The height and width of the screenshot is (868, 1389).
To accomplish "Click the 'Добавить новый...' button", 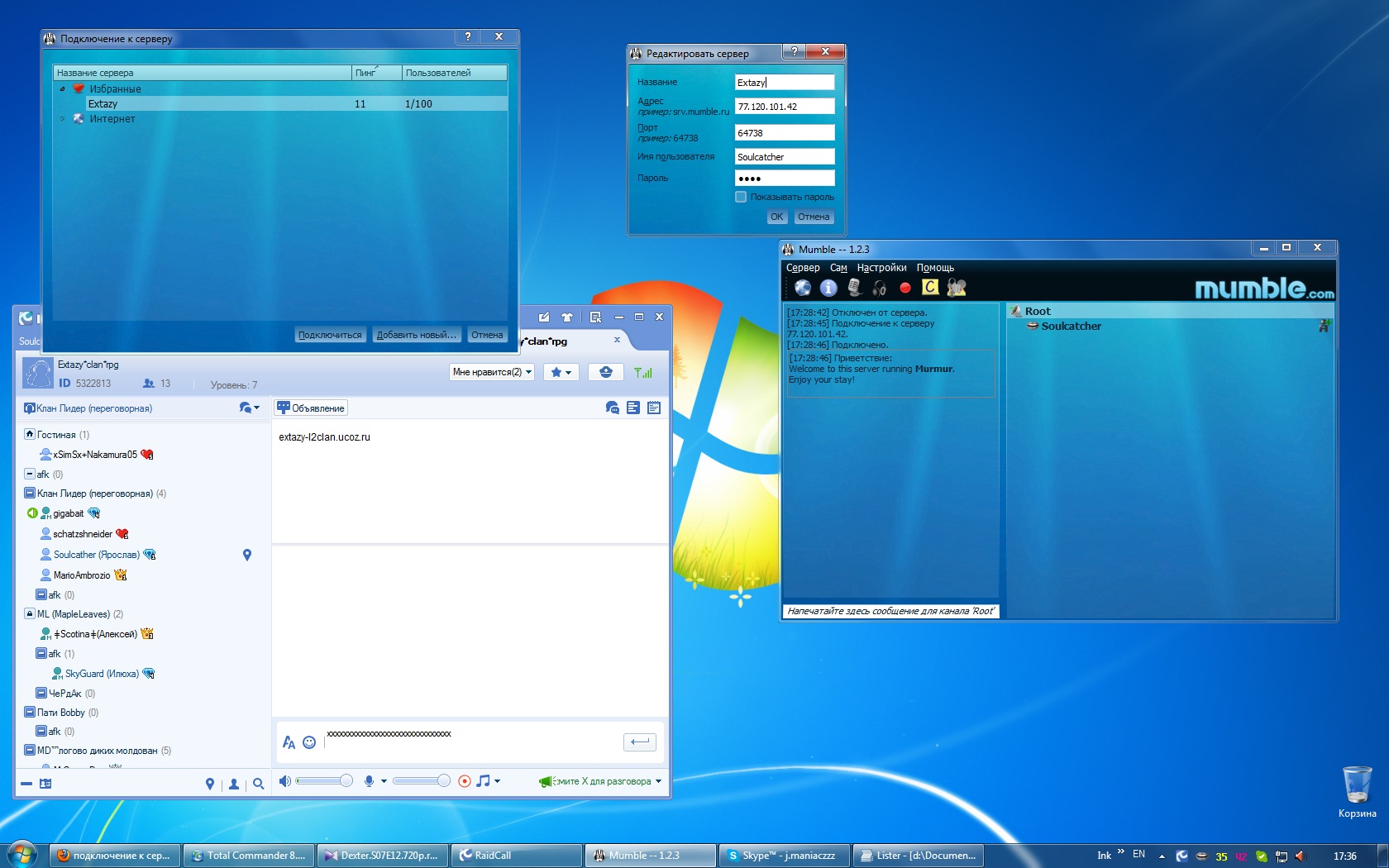I will (x=416, y=335).
